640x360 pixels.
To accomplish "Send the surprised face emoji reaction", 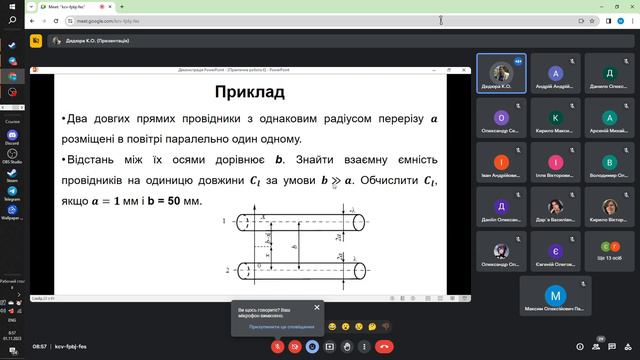I will [346, 327].
